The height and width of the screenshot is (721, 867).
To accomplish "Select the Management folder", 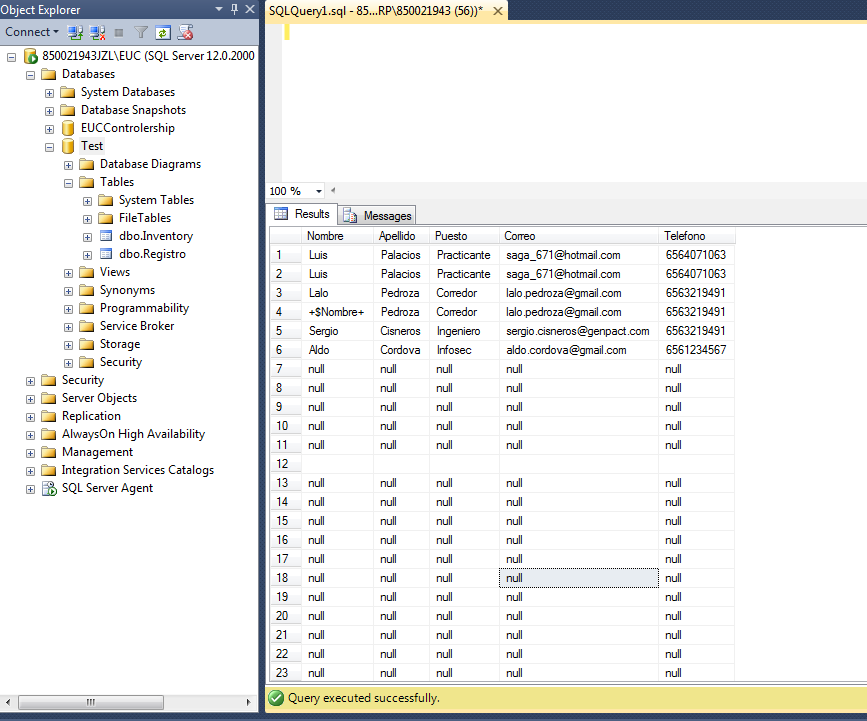I will [97, 452].
